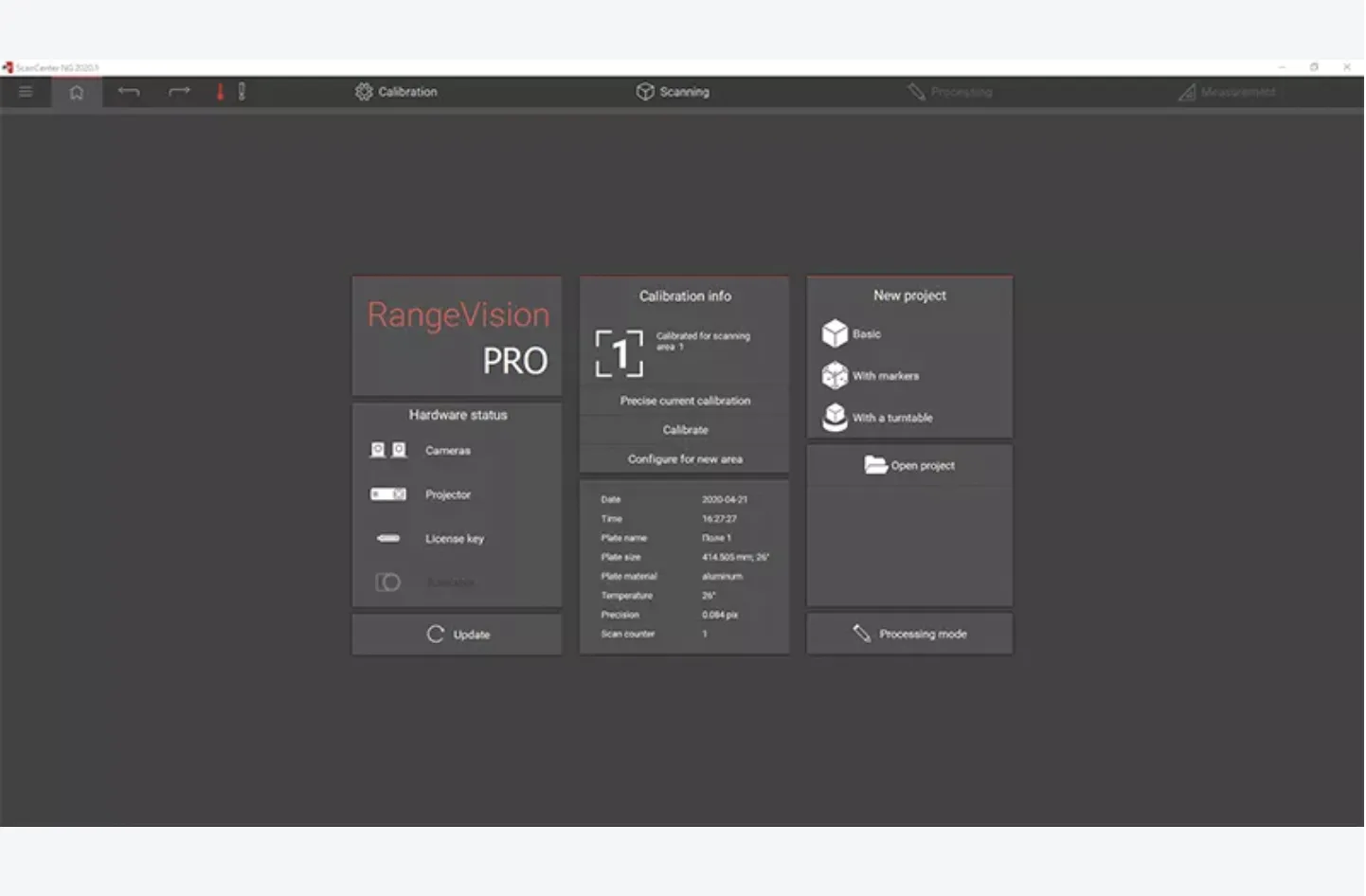Click the redo arrow icon
1366x896 pixels.
pos(179,92)
